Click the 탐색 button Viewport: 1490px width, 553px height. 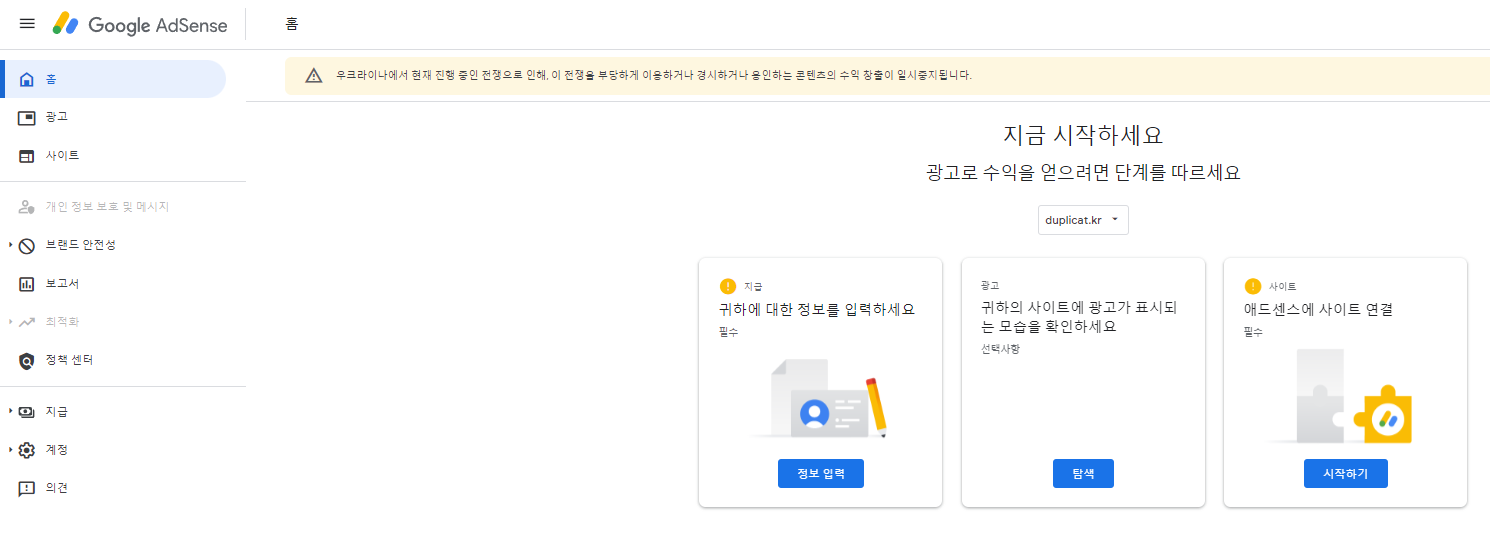[1083, 474]
